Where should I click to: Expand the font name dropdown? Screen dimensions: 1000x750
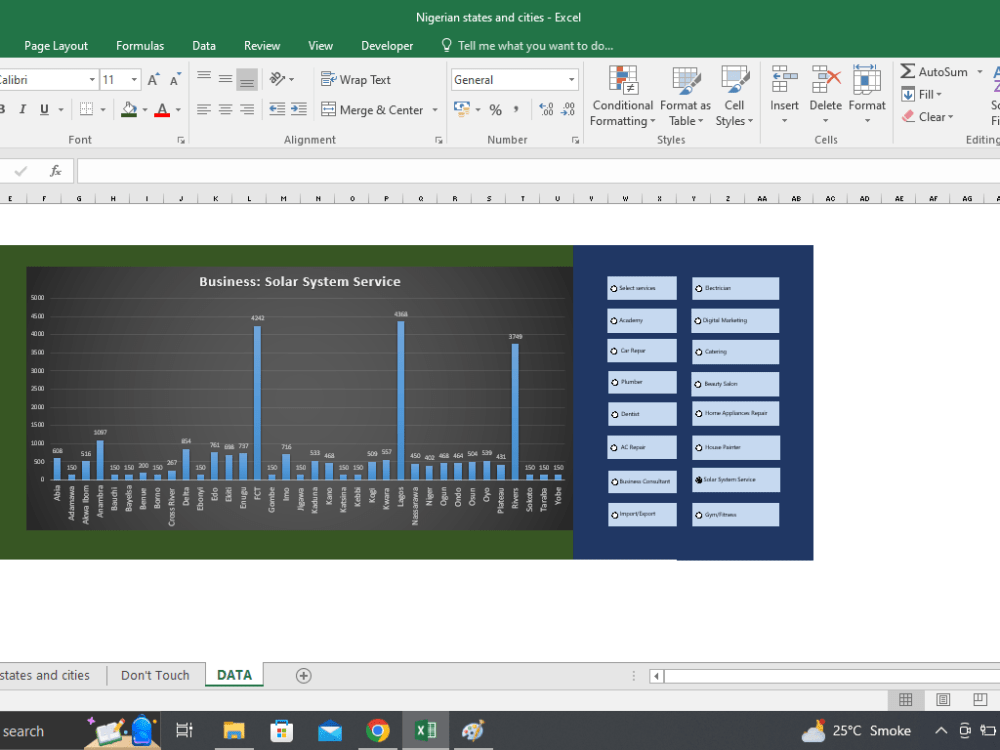click(x=92, y=80)
